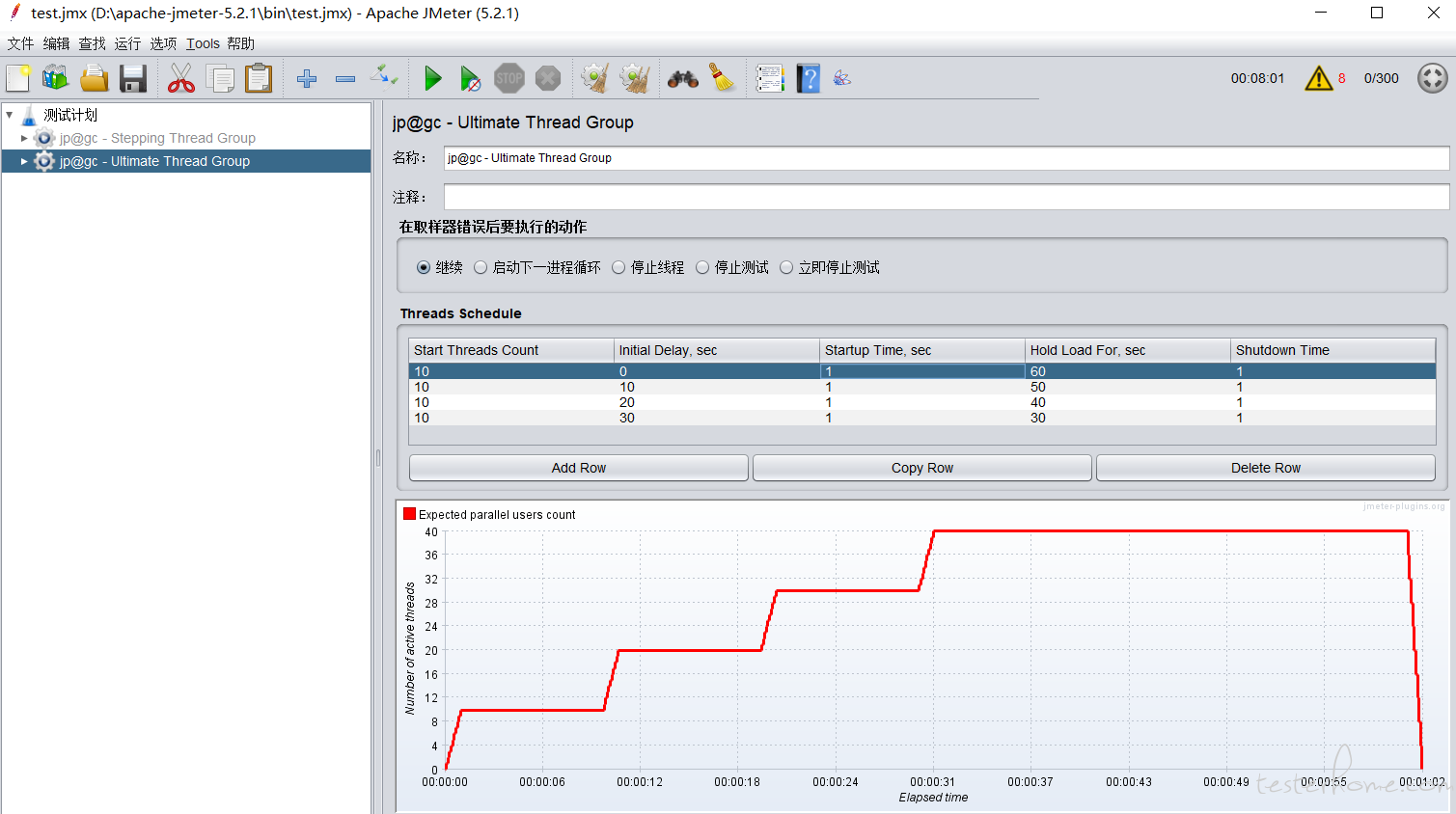
Task: Expand the Stepping Thread Group node arrow
Action: click(24, 138)
